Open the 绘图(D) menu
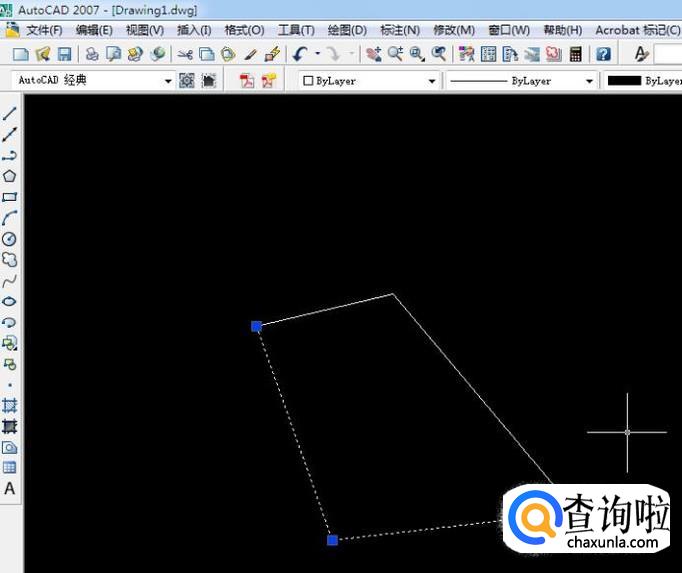 click(347, 30)
